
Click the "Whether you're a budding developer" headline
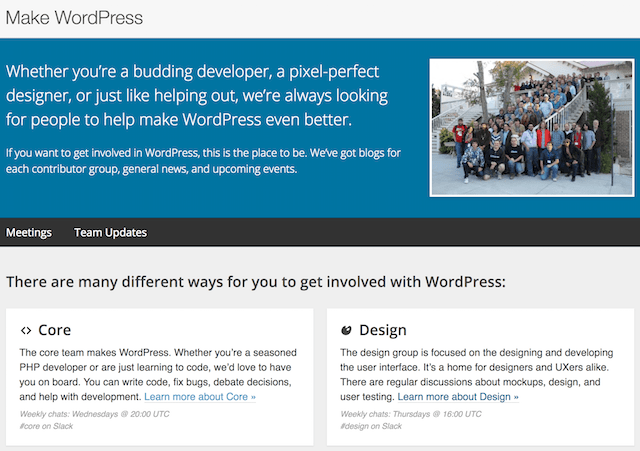coord(197,96)
